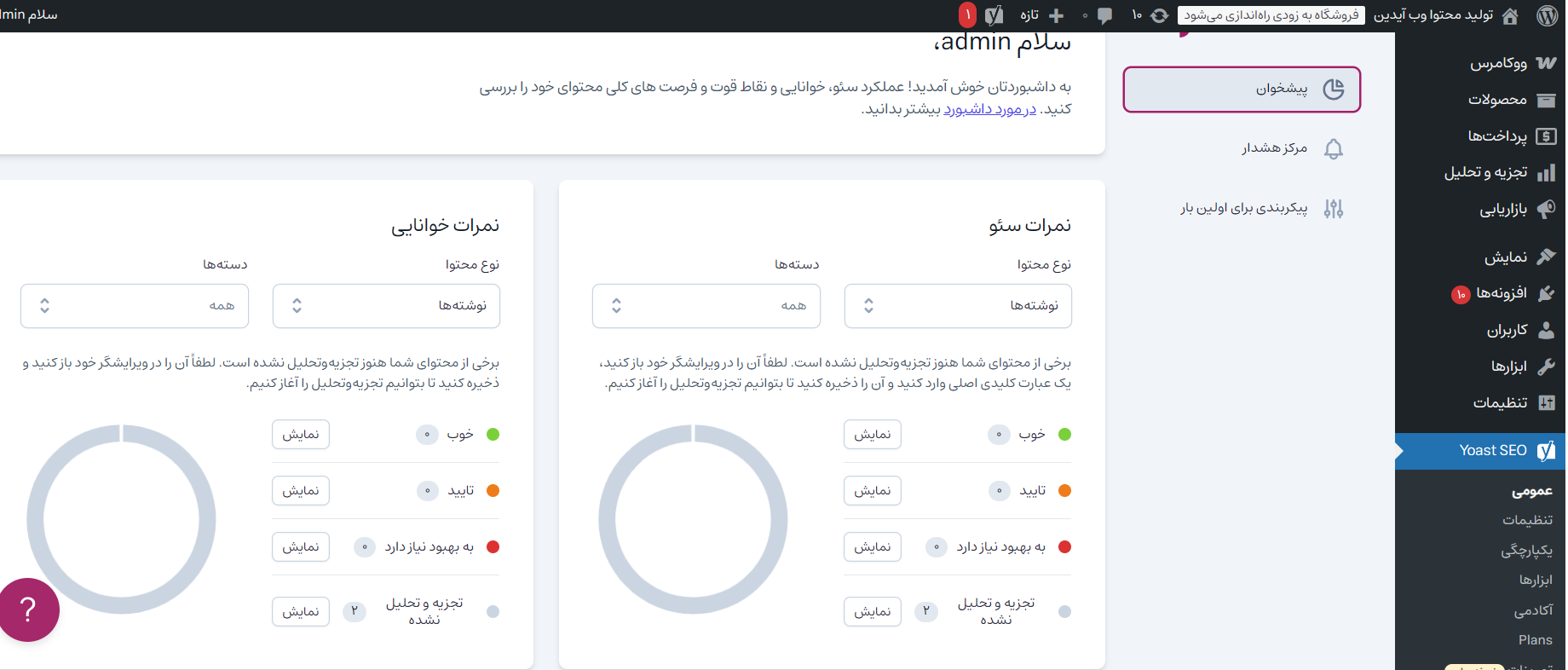1568x670 pixels.
Task: Click View for not analyzed readability
Action: [x=301, y=612]
